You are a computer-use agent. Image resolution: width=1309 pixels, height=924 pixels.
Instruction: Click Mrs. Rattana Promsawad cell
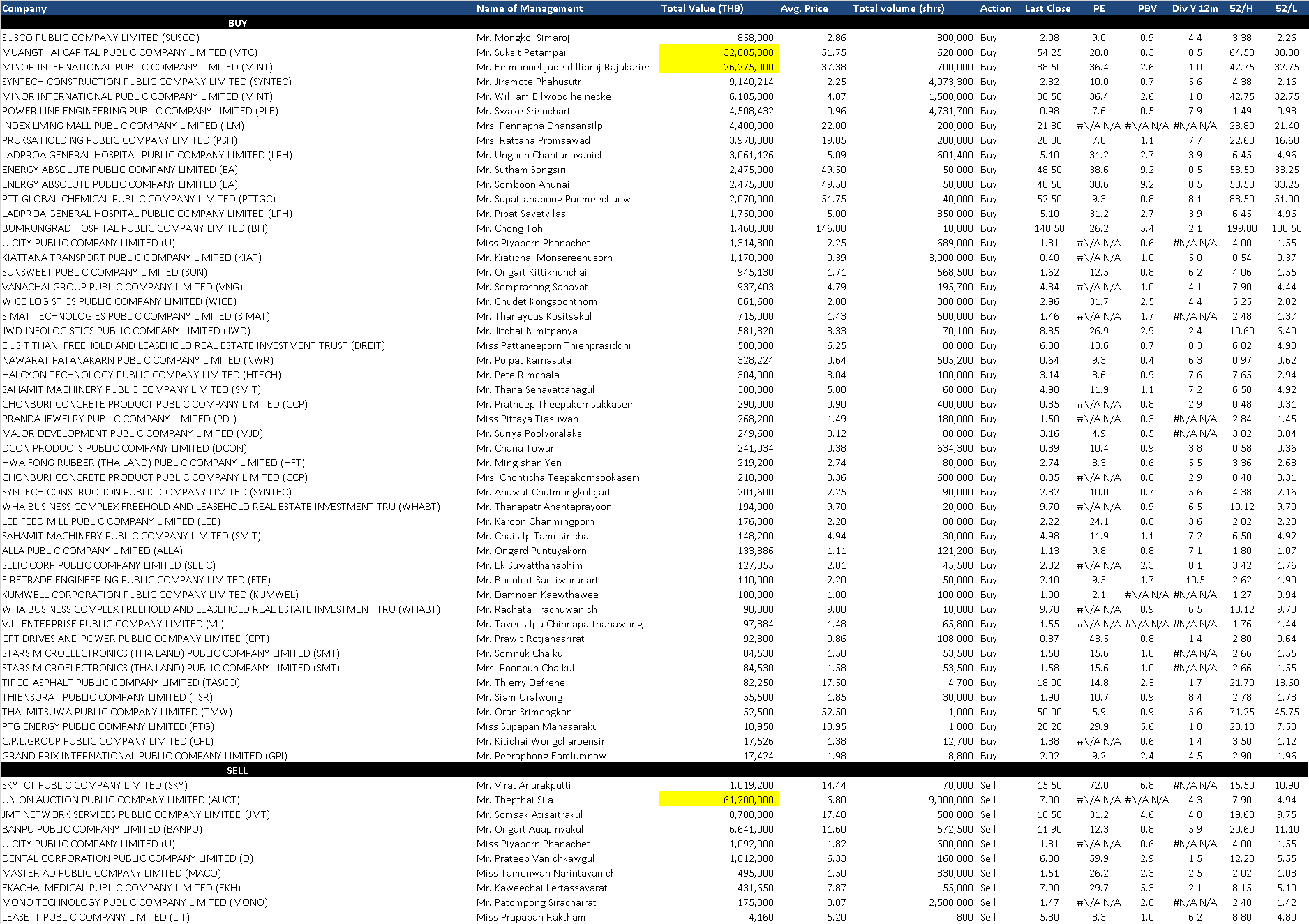click(533, 140)
